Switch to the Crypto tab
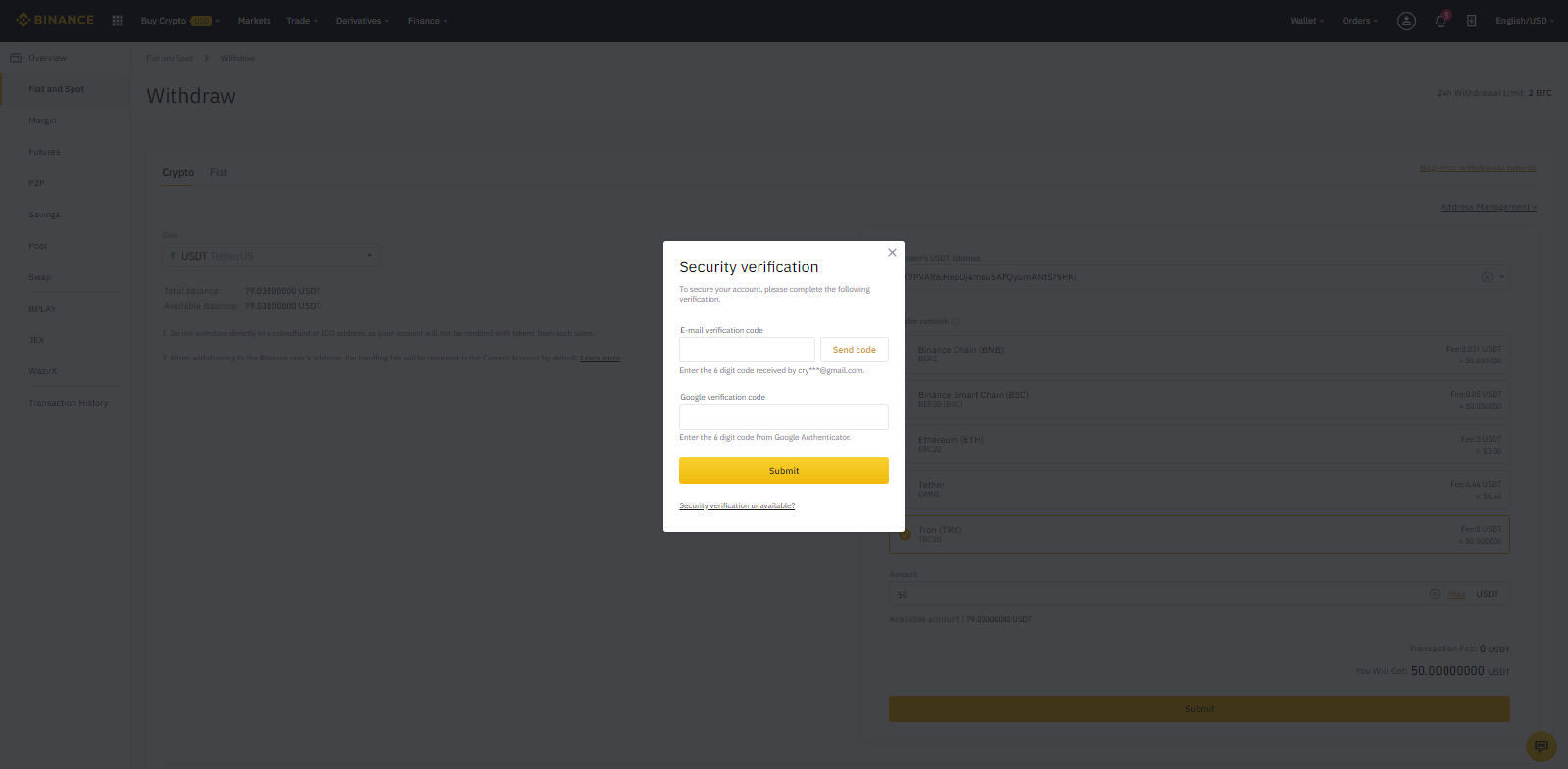 [177, 173]
